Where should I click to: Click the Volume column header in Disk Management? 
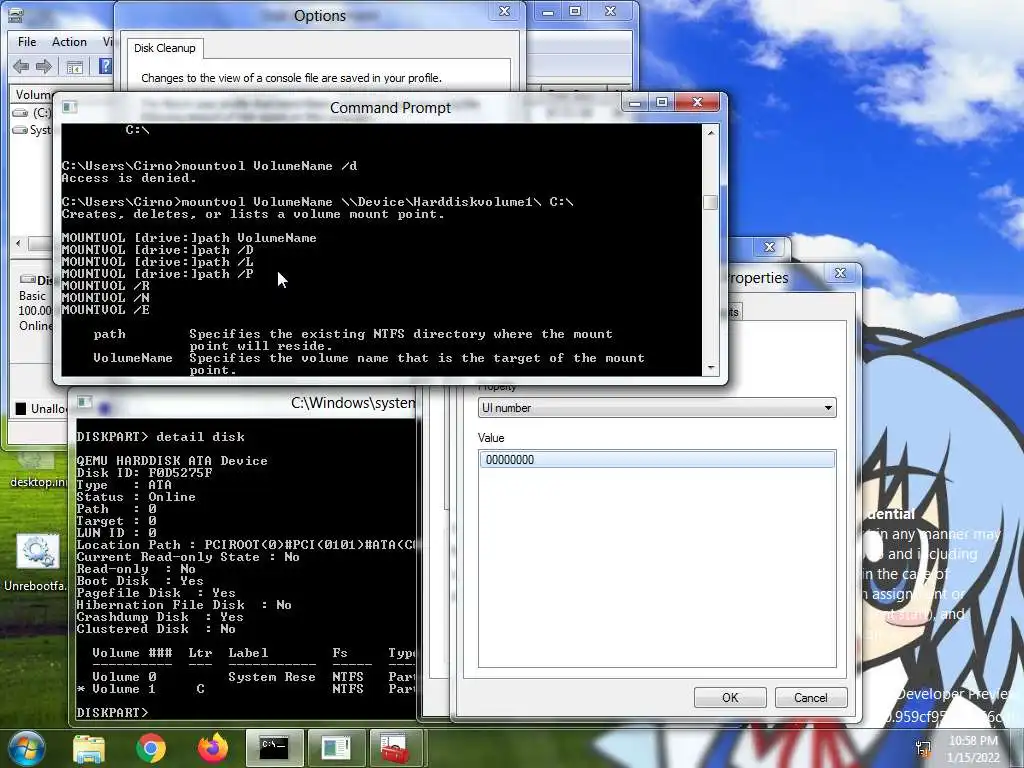[33, 95]
